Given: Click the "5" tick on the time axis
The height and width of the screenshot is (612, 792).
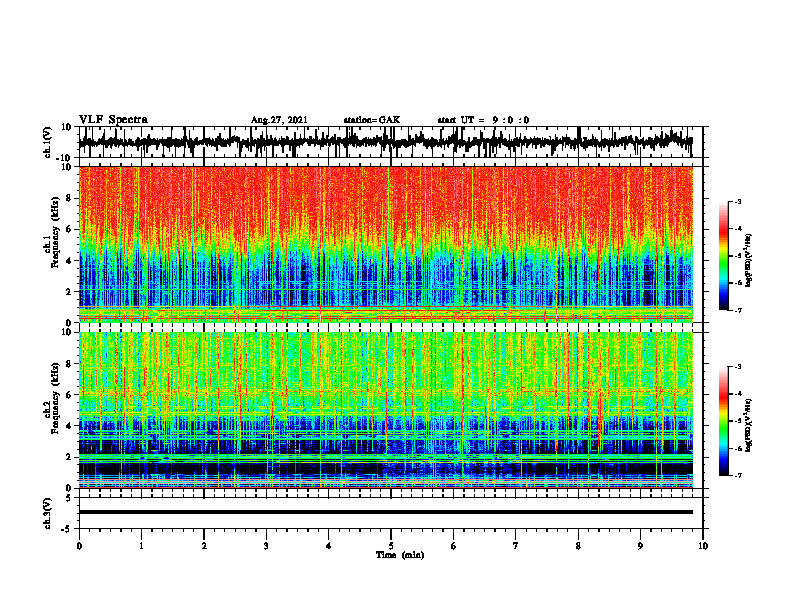Looking at the screenshot, I should coord(391,546).
